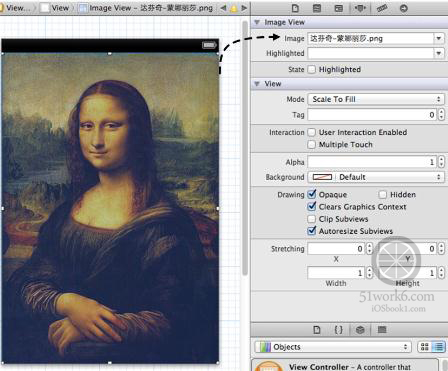The height and width of the screenshot is (371, 448).
Task: Click the Image name text field
Action: 370,38
